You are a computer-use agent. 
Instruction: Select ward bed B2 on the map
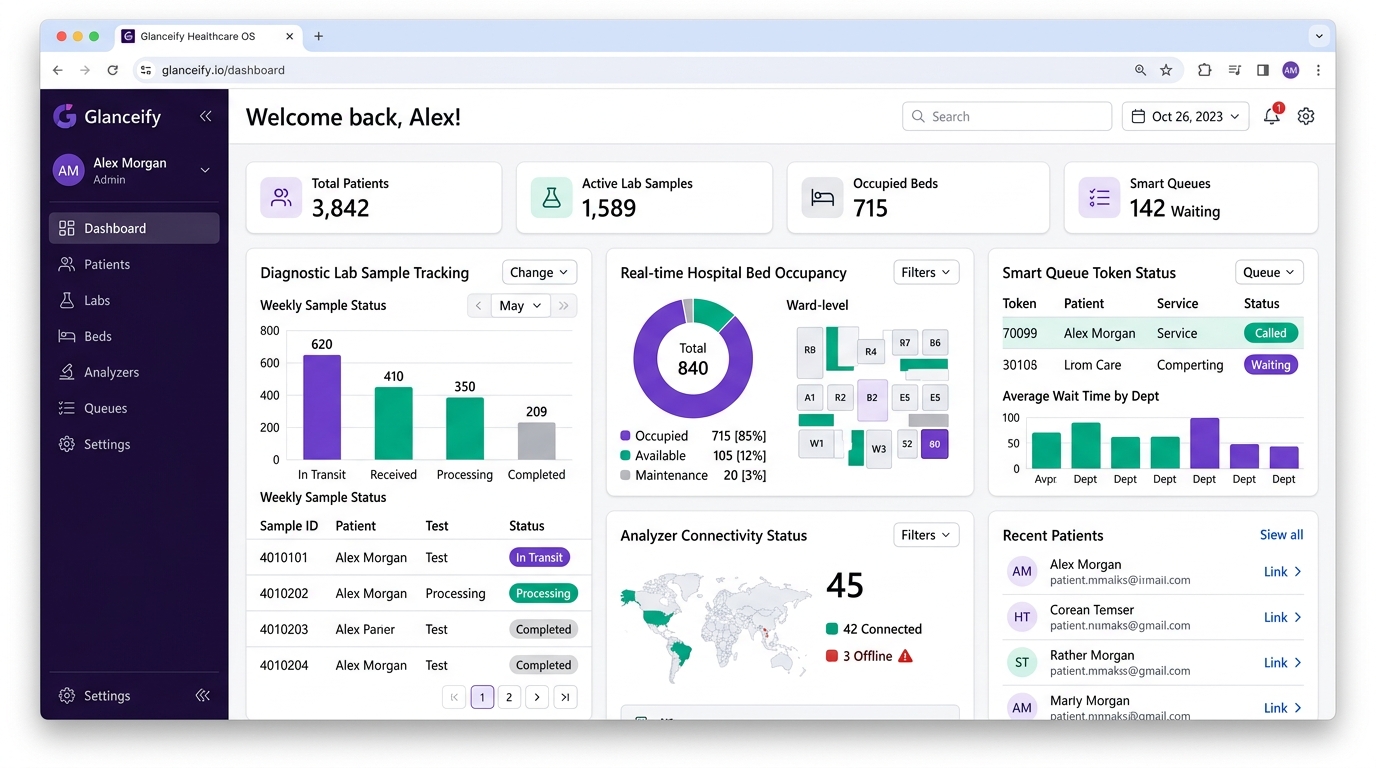coord(872,399)
